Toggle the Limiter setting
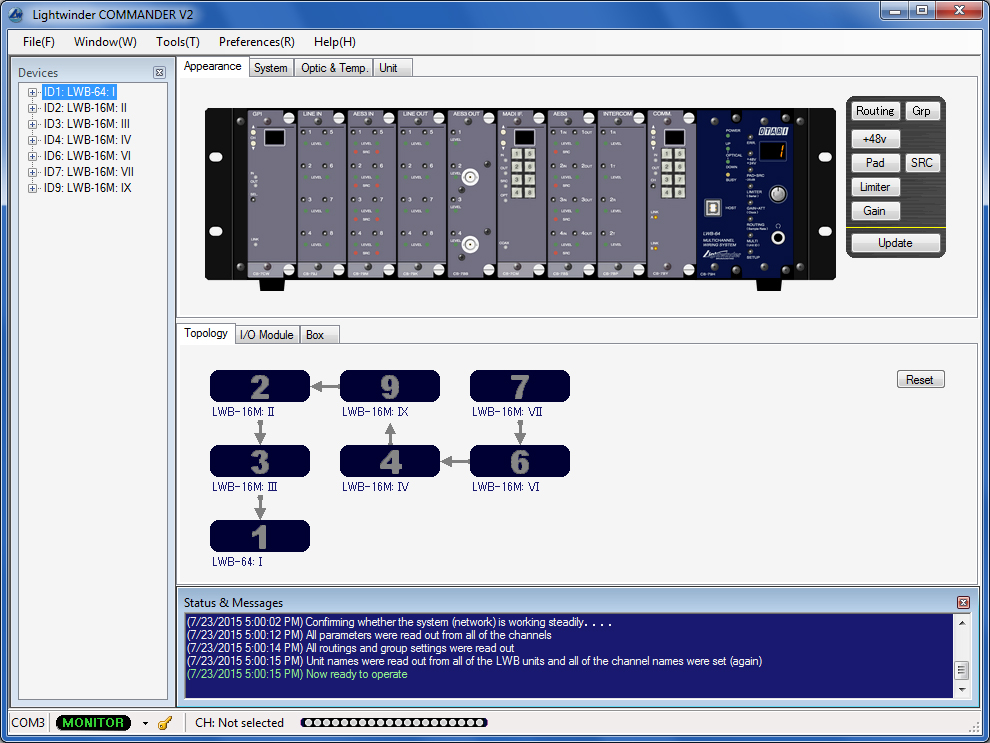Image resolution: width=990 pixels, height=743 pixels. pyautogui.click(x=874, y=187)
